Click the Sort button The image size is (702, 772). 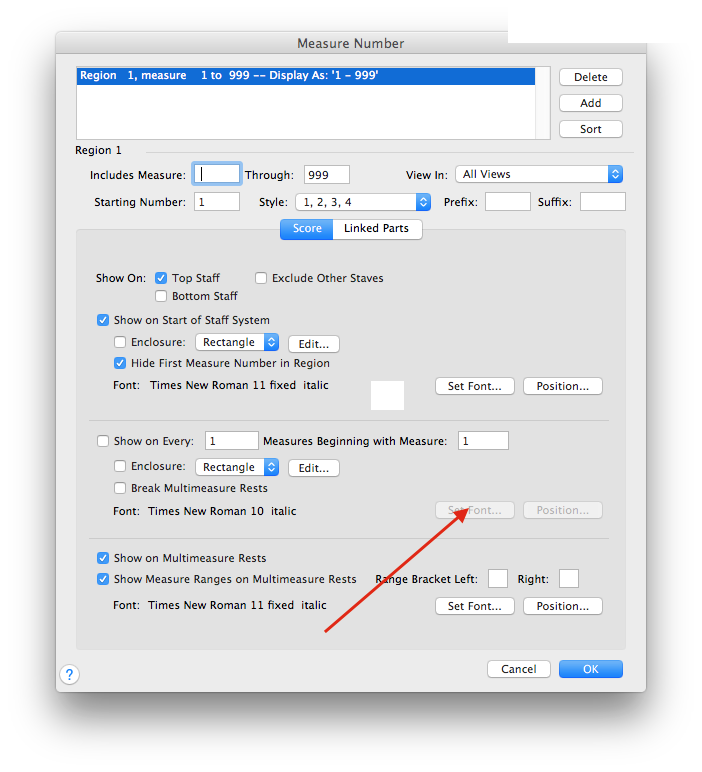point(590,129)
